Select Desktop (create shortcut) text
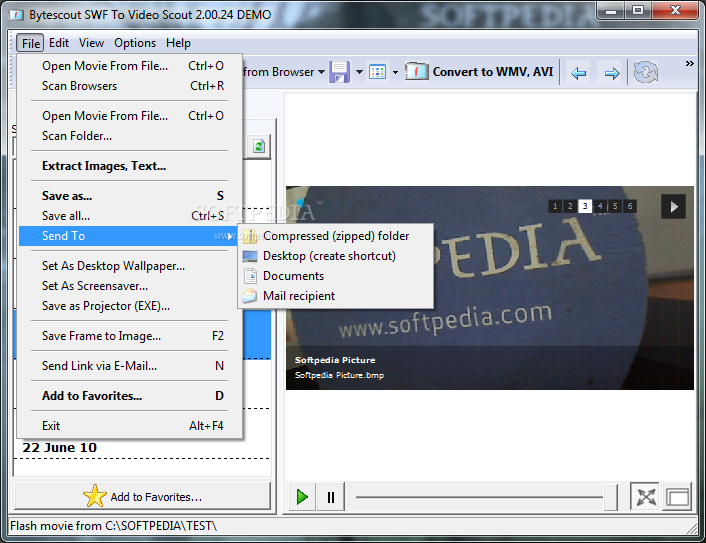This screenshot has width=706, height=543. pos(329,256)
